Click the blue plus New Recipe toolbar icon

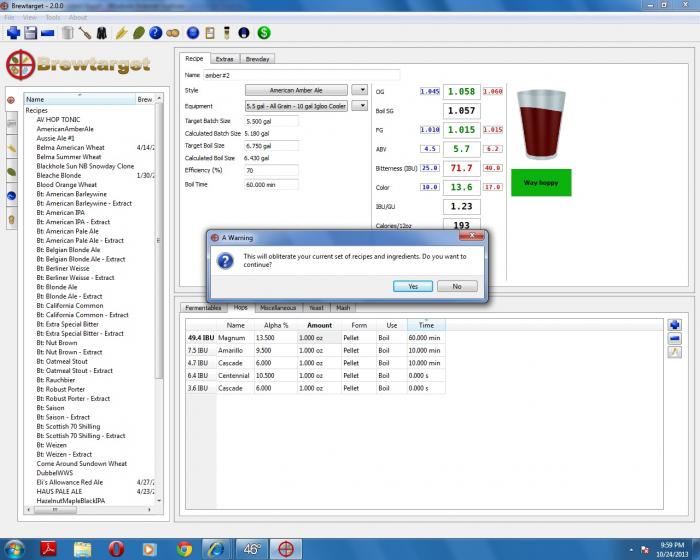click(13, 33)
